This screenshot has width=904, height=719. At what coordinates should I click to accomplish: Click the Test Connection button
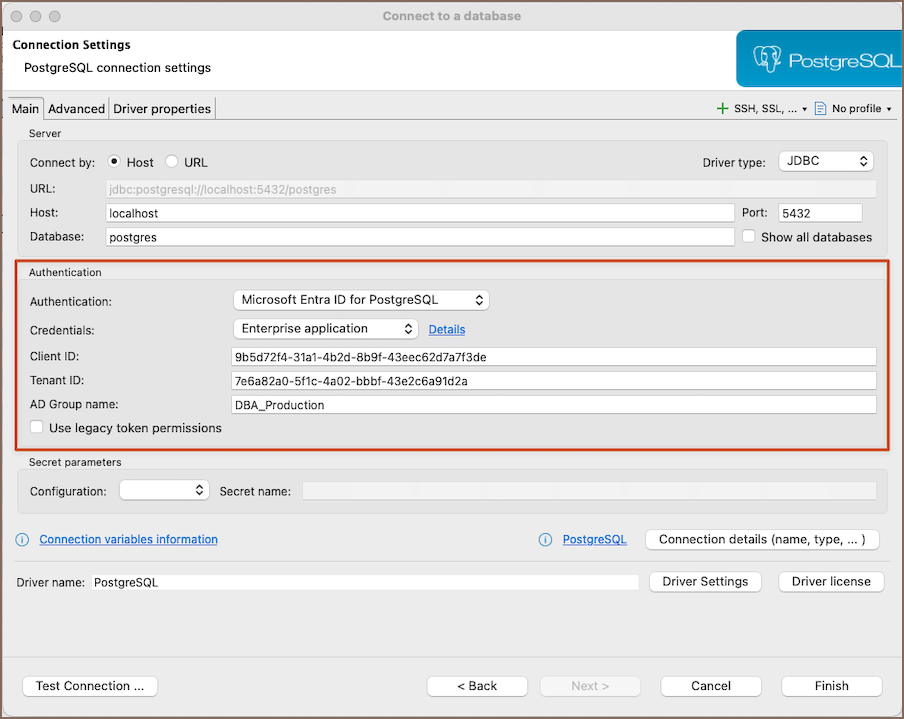pyautogui.click(x=90, y=686)
